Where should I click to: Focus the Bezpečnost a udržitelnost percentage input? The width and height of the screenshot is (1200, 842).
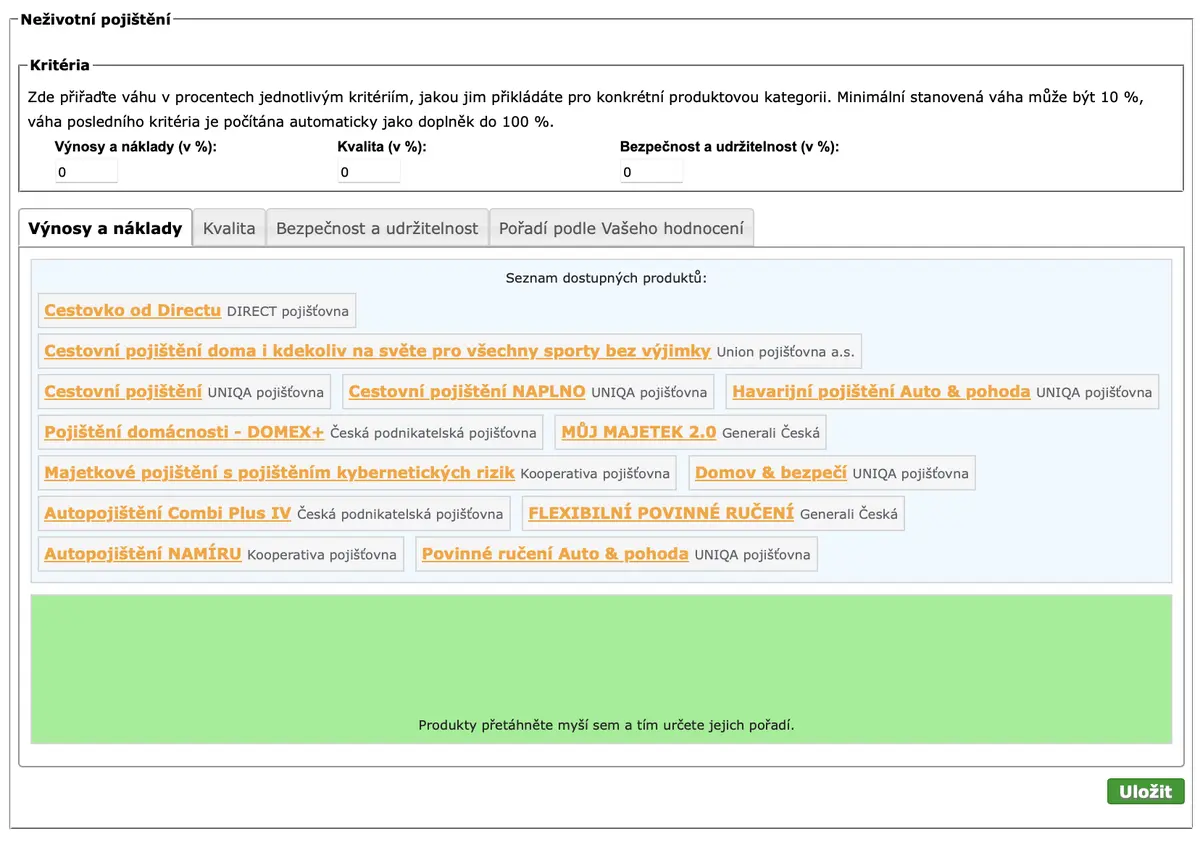(651, 172)
